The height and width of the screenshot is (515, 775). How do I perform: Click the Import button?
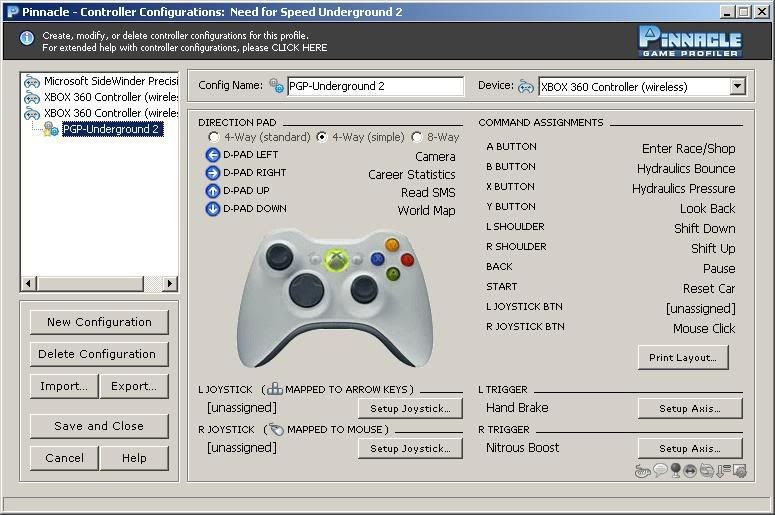coord(64,386)
